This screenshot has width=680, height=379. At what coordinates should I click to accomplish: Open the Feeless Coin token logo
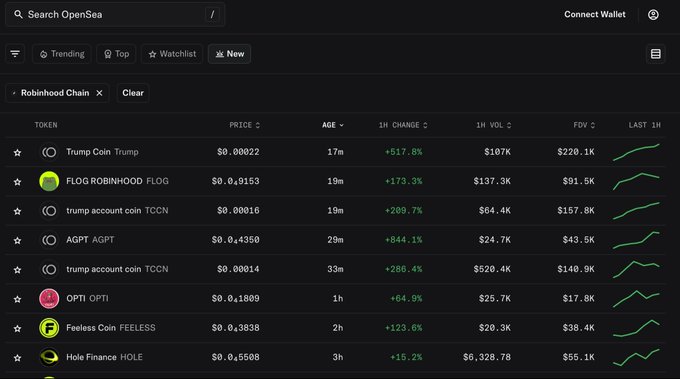(49, 328)
